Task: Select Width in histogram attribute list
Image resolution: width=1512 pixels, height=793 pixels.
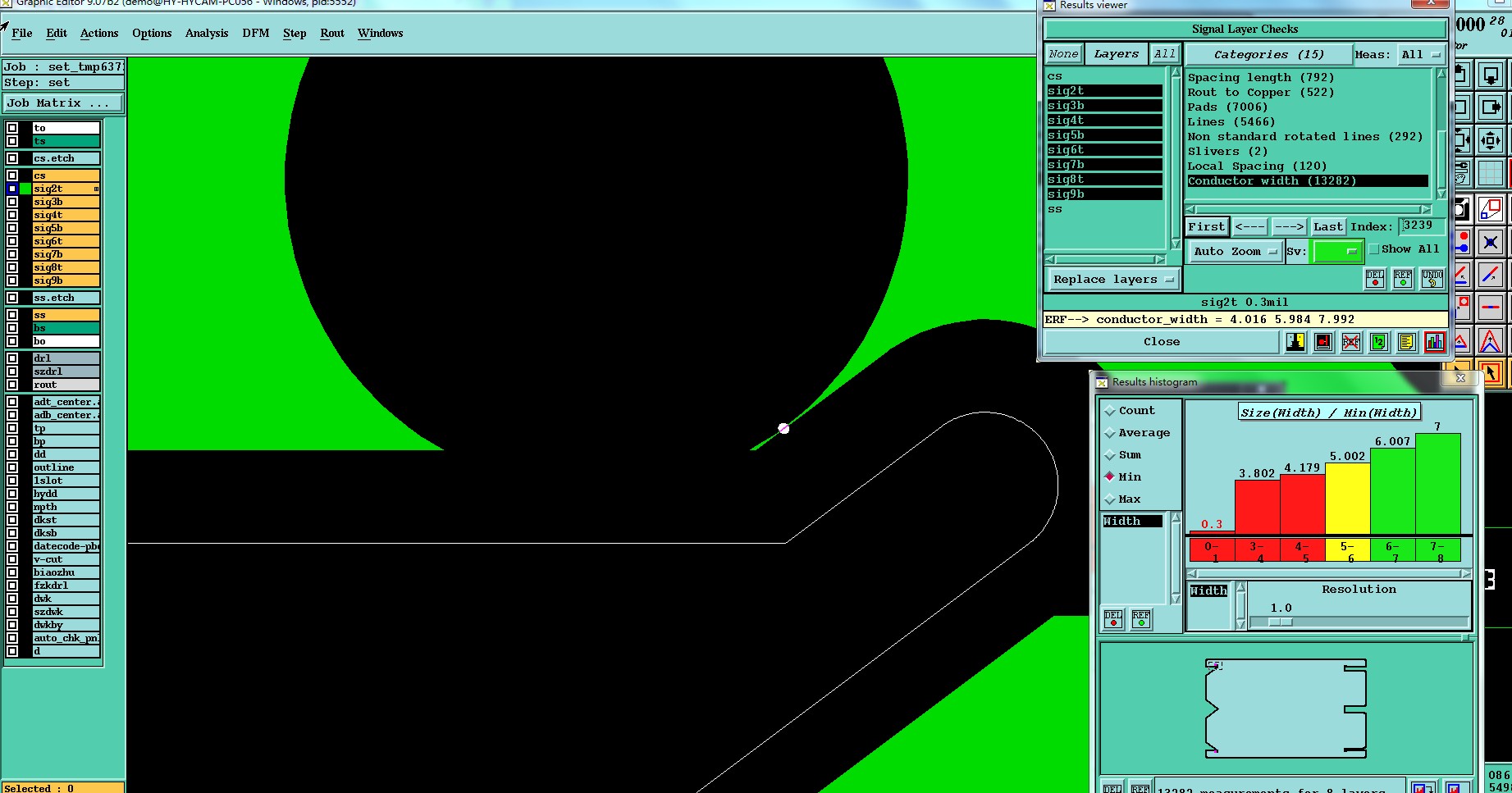Action: [x=1132, y=522]
